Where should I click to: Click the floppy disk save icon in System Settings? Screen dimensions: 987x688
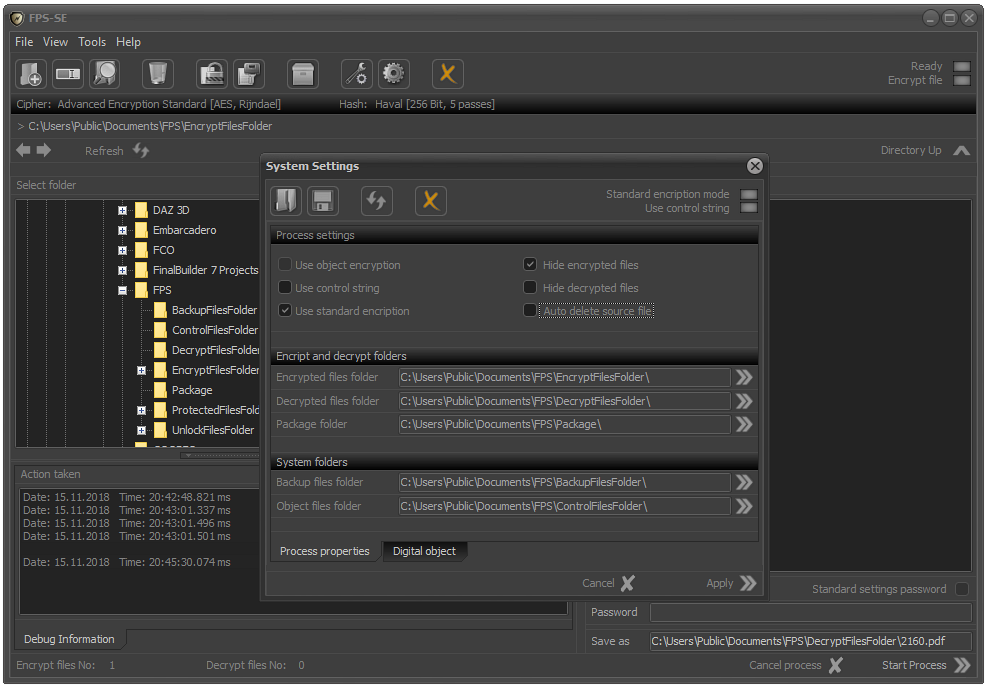[x=323, y=201]
